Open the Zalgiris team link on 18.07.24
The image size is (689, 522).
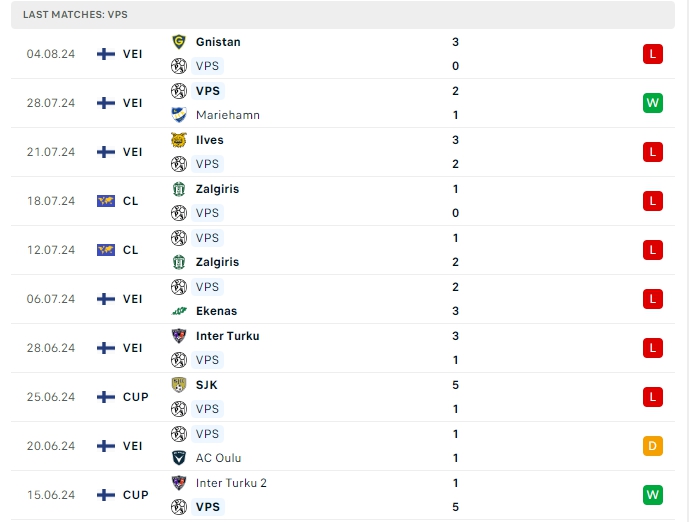[x=217, y=189]
